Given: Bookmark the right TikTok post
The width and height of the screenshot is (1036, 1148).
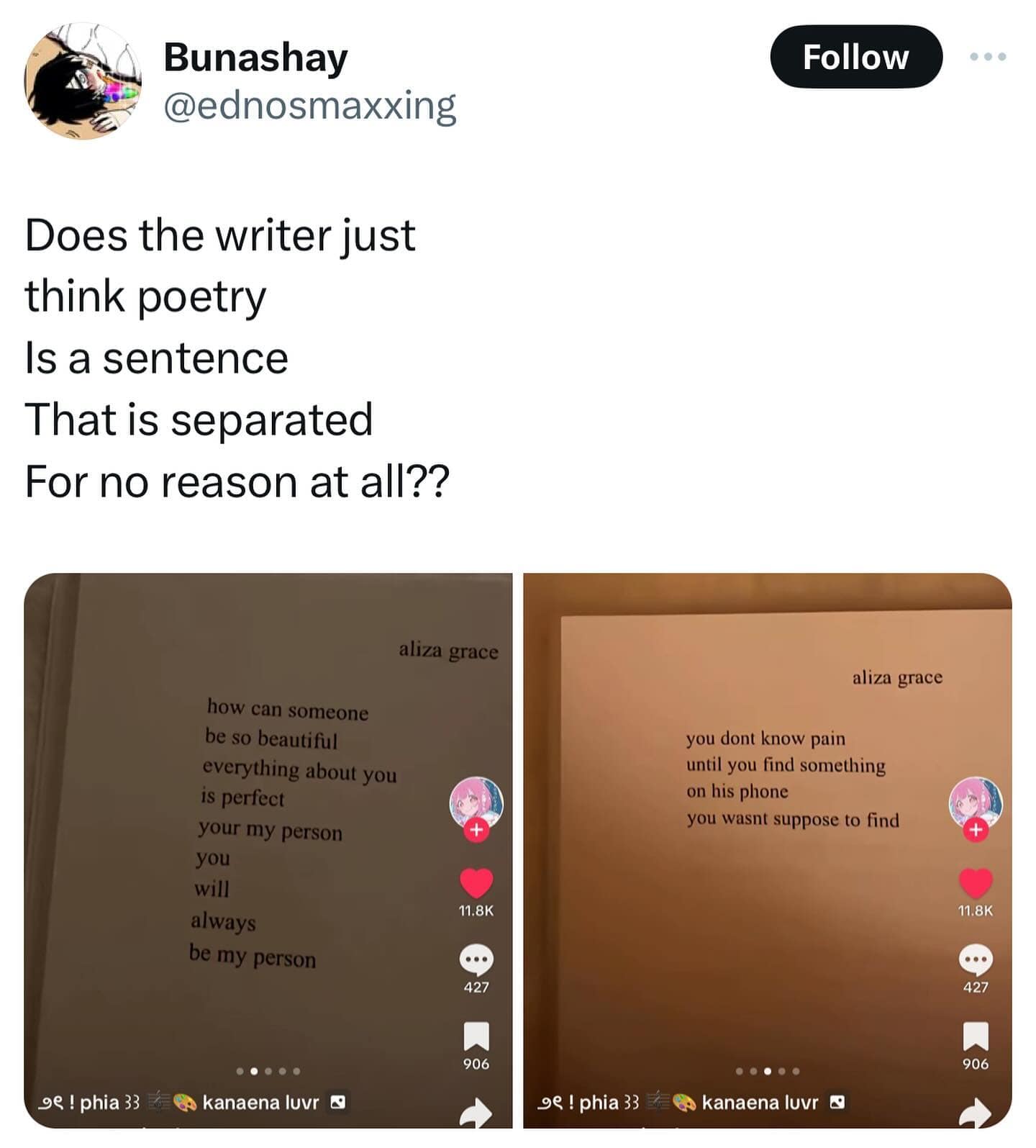Looking at the screenshot, I should click(976, 1036).
